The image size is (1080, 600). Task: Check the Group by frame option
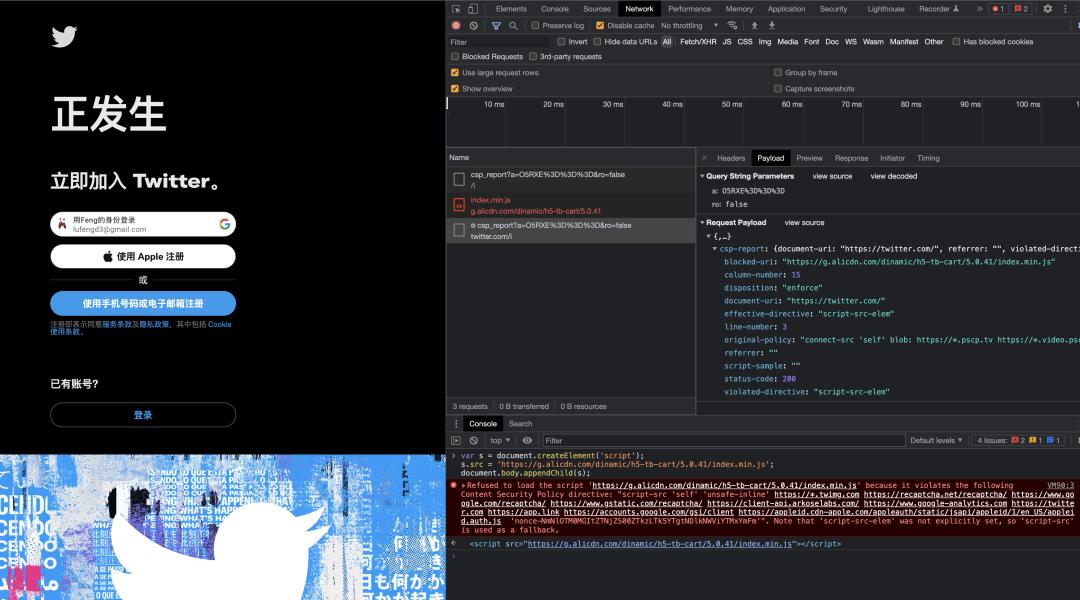tap(778, 72)
